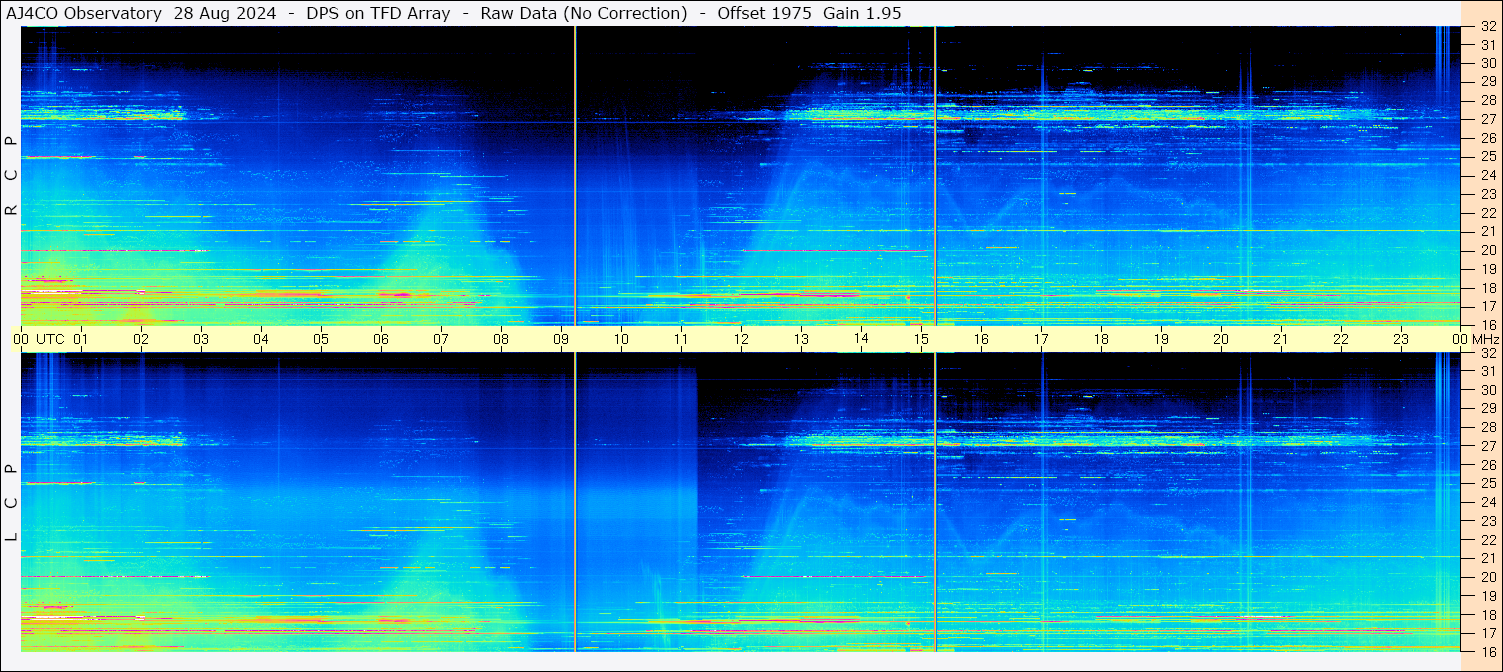Click frequency label "28" on RCP panel scale

[1487, 100]
